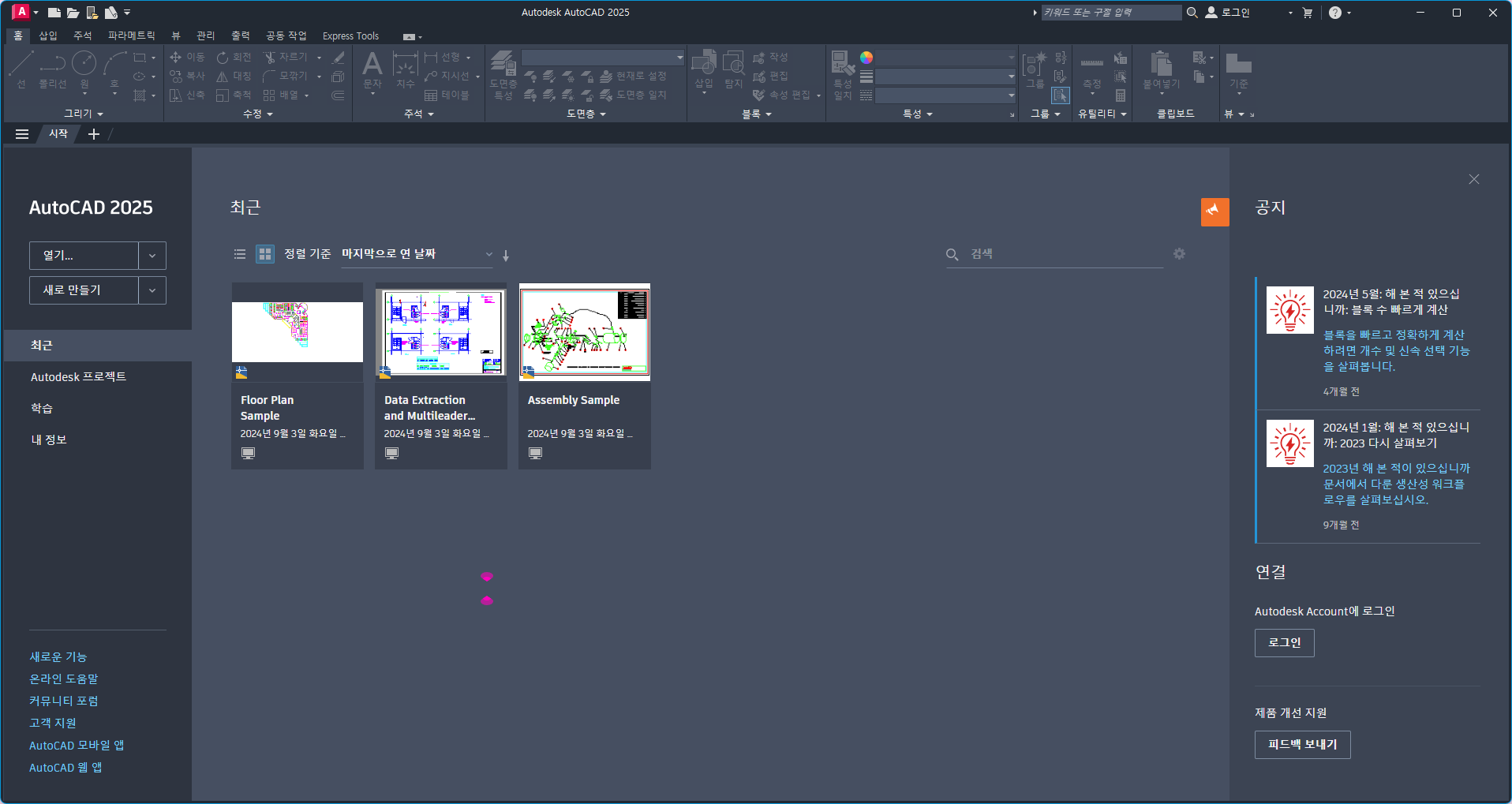
Task: Close the 공지 announcements panel
Action: [x=1473, y=179]
